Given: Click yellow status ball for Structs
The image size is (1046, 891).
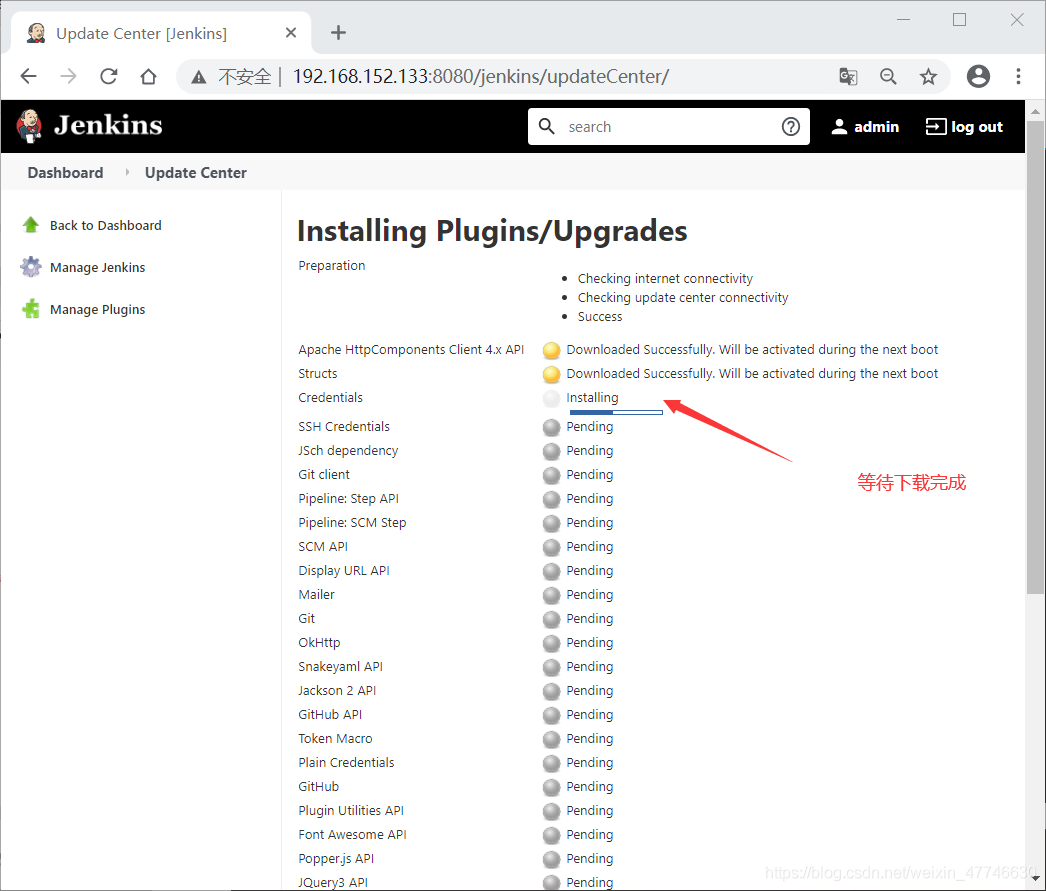Looking at the screenshot, I should click(552, 374).
